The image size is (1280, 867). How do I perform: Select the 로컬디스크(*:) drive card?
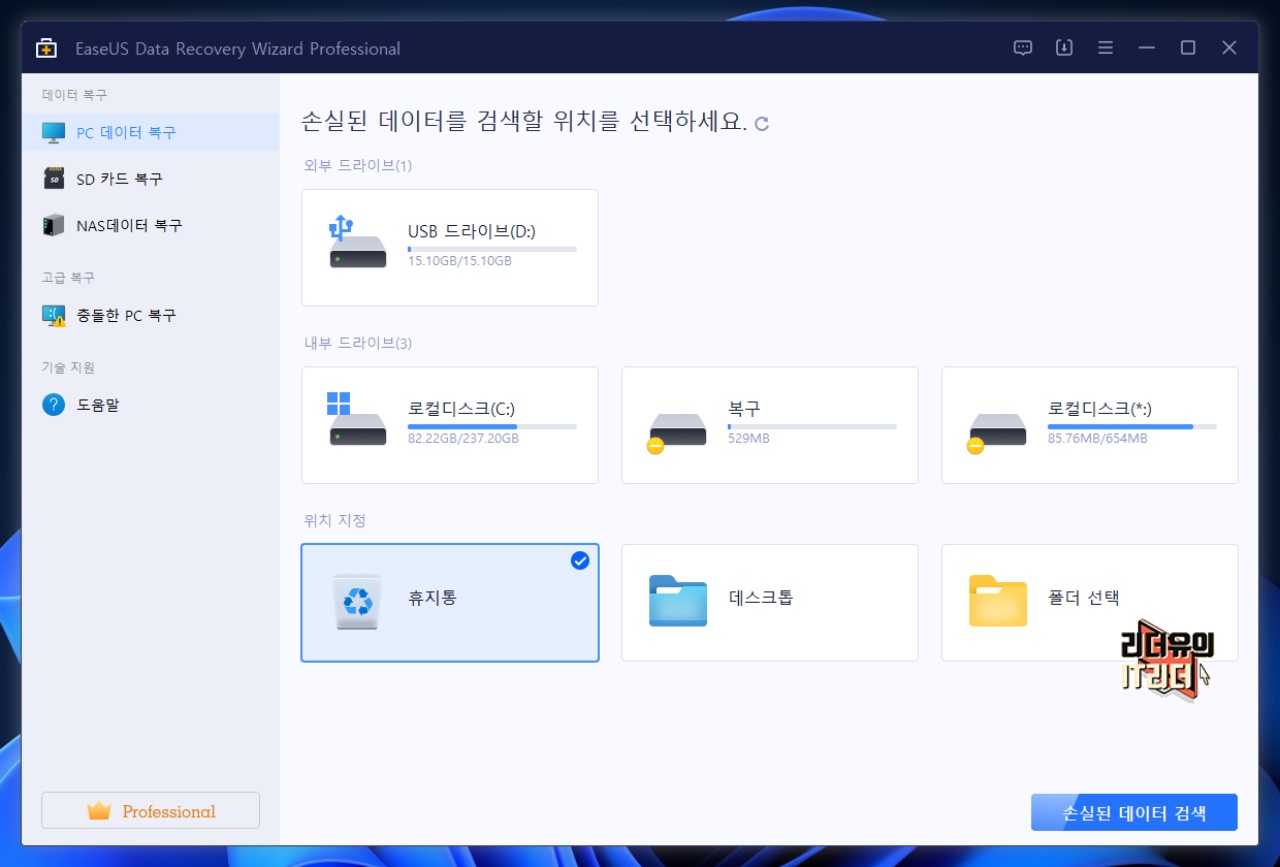click(x=1090, y=425)
